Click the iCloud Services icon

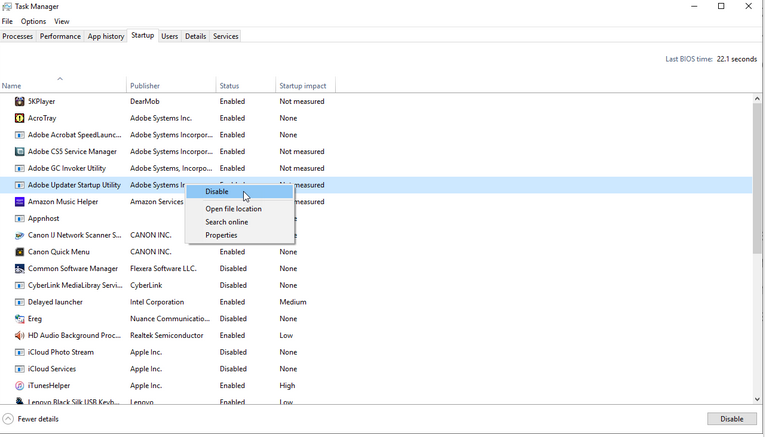pyautogui.click(x=20, y=369)
